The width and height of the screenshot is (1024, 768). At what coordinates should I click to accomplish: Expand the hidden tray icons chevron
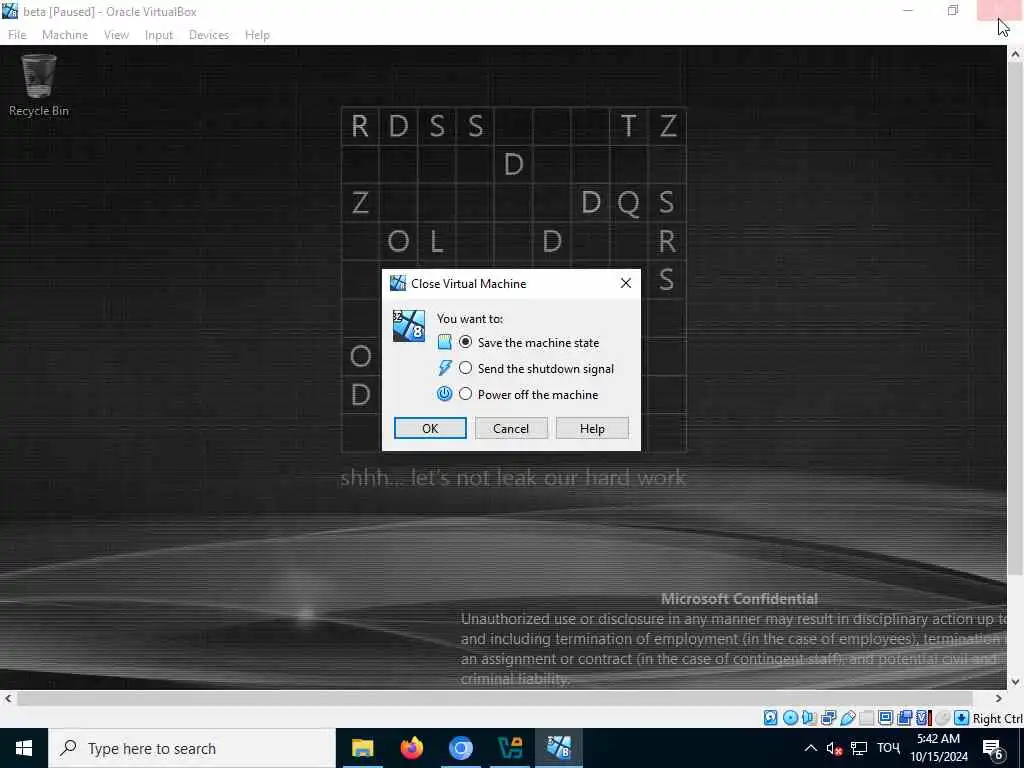pos(810,748)
